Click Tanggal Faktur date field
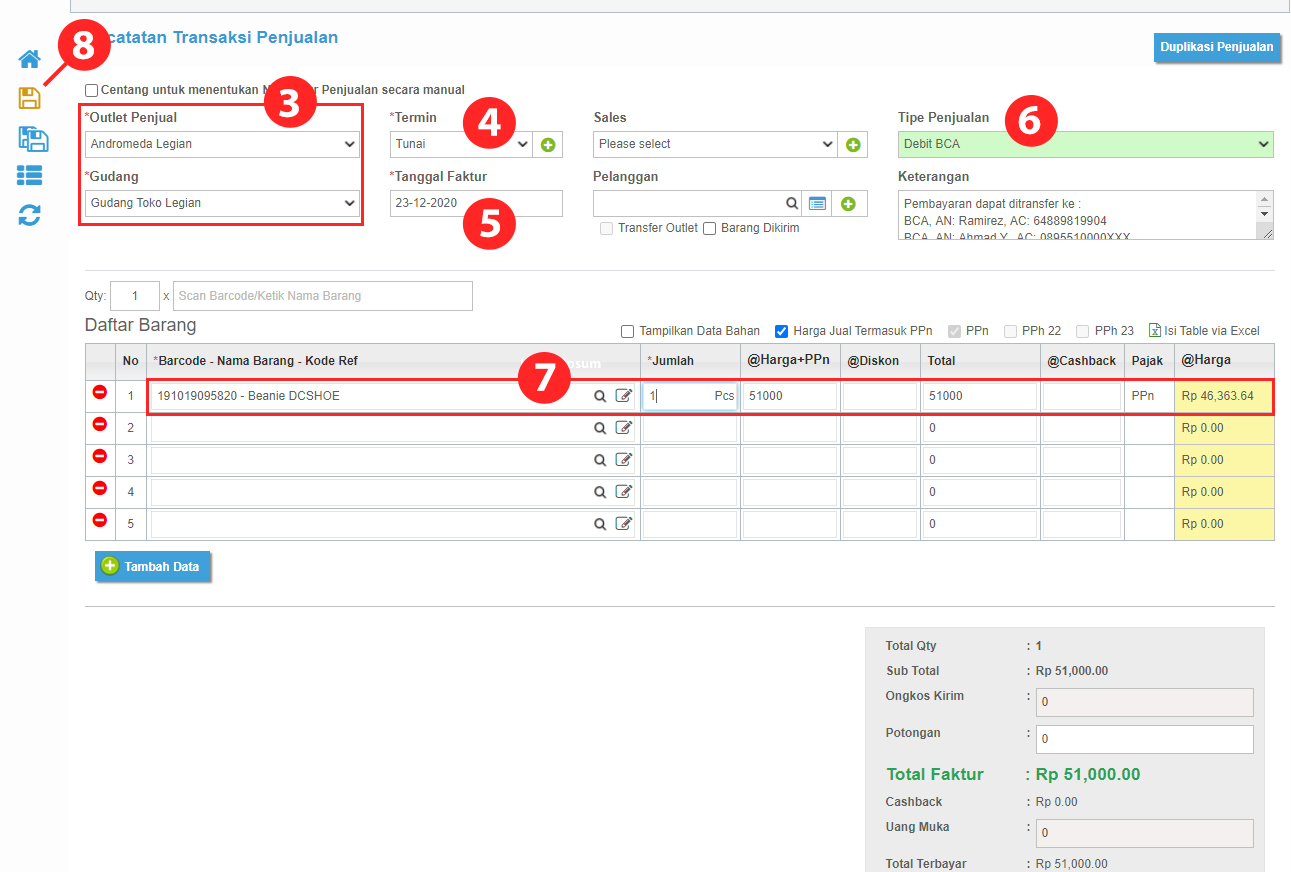 (476, 203)
